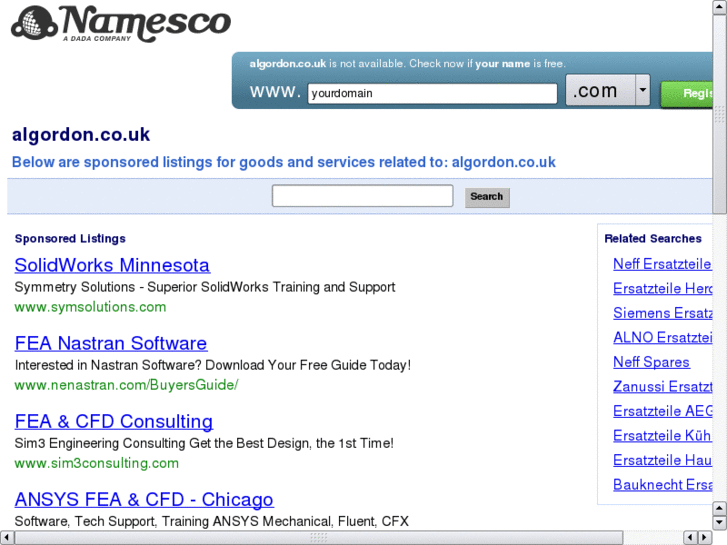This screenshot has height=545, width=727.
Task: Click the green Register button
Action: [x=687, y=94]
